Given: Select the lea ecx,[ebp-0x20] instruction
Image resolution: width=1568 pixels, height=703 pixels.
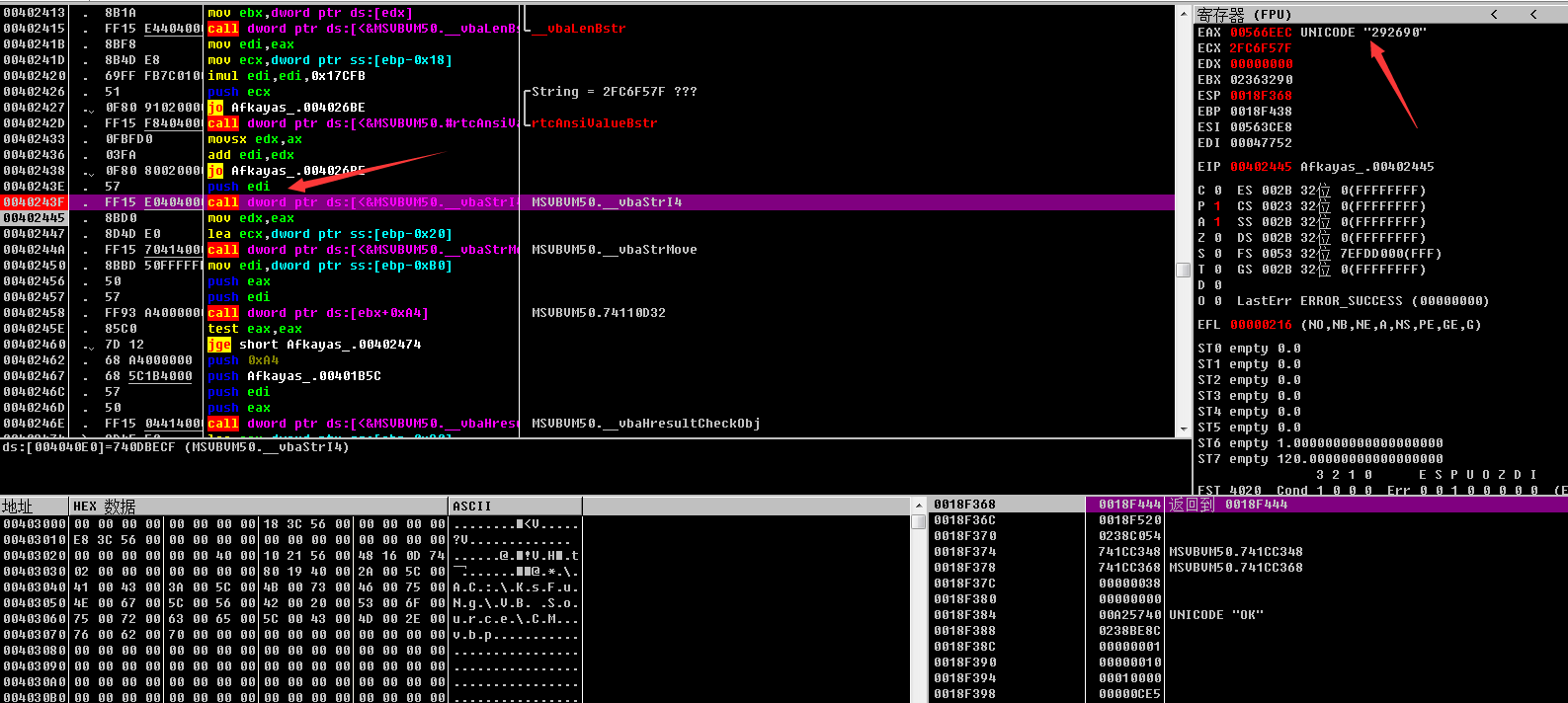Looking at the screenshot, I should pyautogui.click(x=330, y=234).
